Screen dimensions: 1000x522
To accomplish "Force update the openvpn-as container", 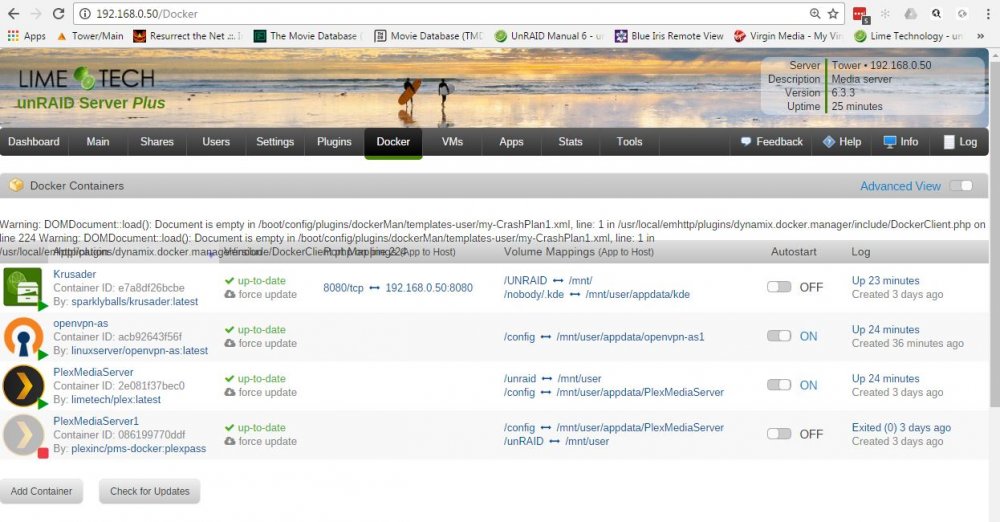I will coord(261,343).
